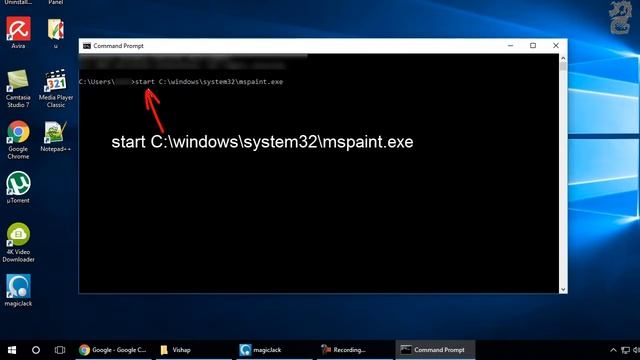
Task: Open Task View on taskbar
Action: click(60, 350)
